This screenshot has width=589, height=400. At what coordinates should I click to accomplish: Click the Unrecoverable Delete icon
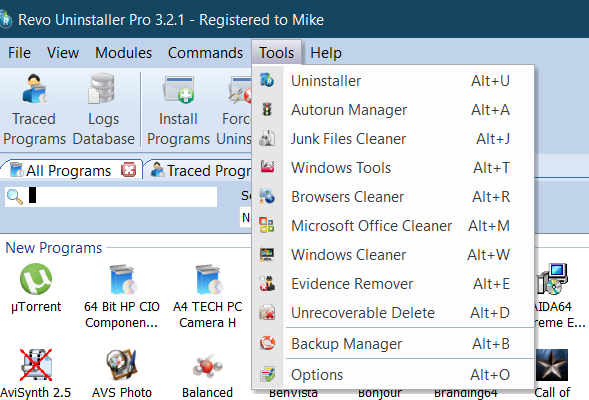click(x=267, y=312)
